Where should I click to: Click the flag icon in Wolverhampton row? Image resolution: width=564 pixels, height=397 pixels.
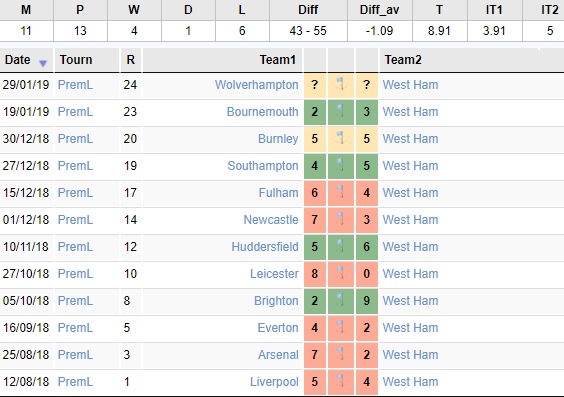(341, 85)
